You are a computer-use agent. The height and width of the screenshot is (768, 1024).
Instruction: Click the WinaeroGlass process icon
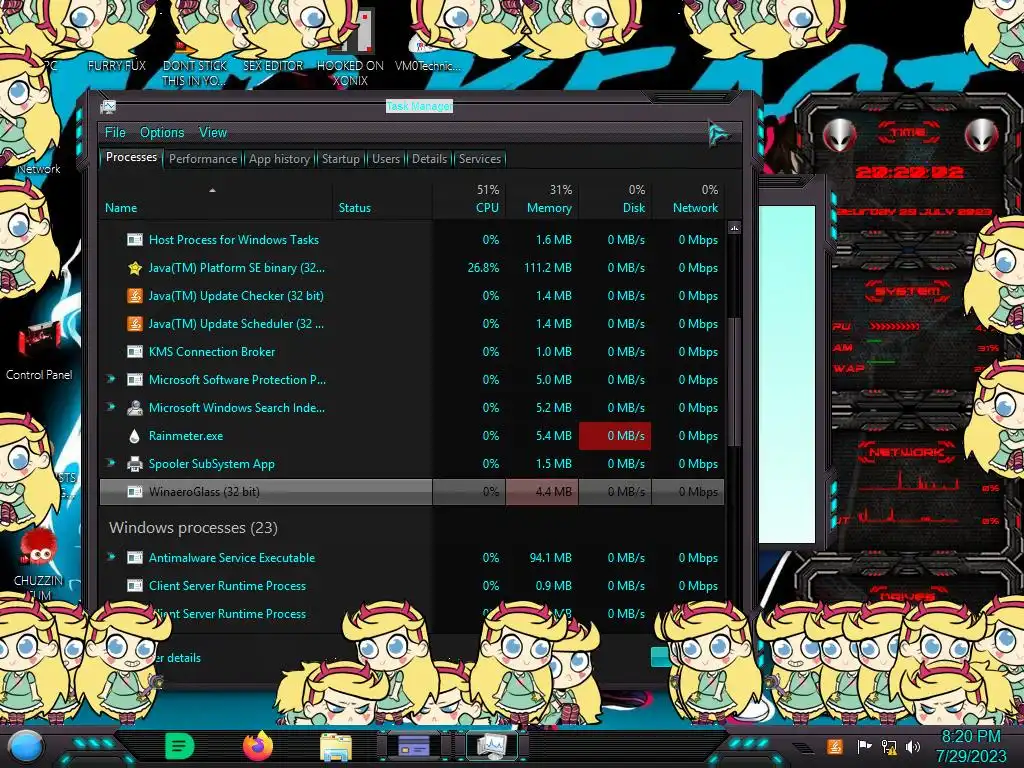pos(135,492)
